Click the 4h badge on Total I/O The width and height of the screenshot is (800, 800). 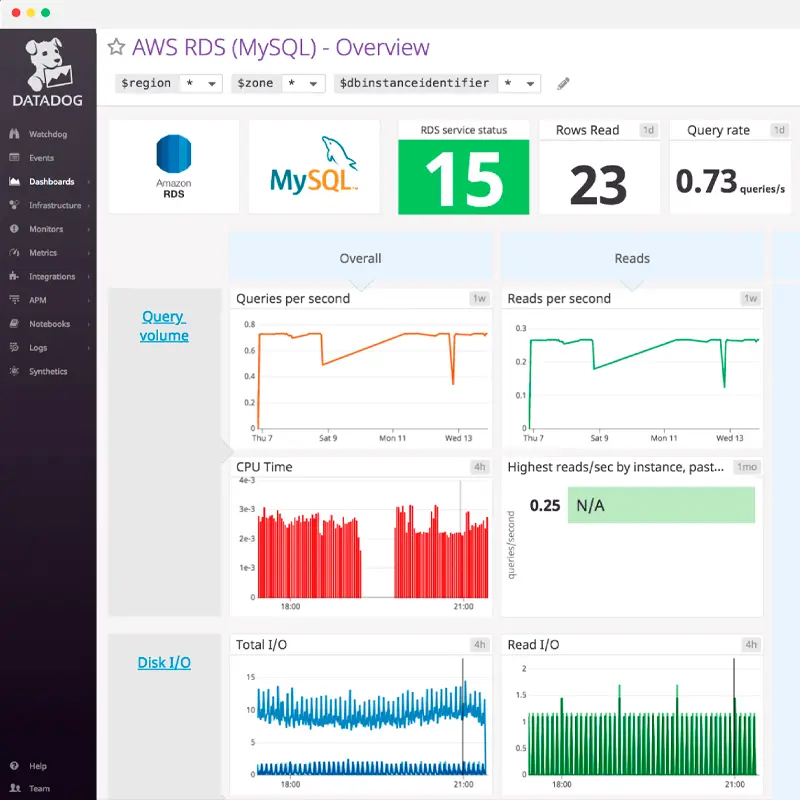coord(480,644)
